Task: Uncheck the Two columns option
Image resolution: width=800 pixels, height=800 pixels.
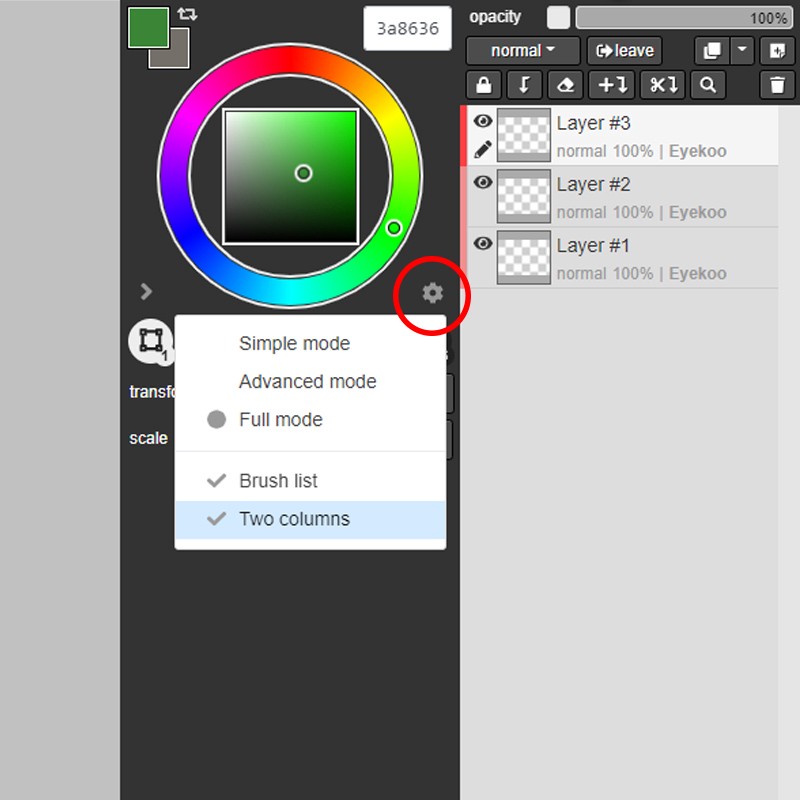Action: point(294,519)
